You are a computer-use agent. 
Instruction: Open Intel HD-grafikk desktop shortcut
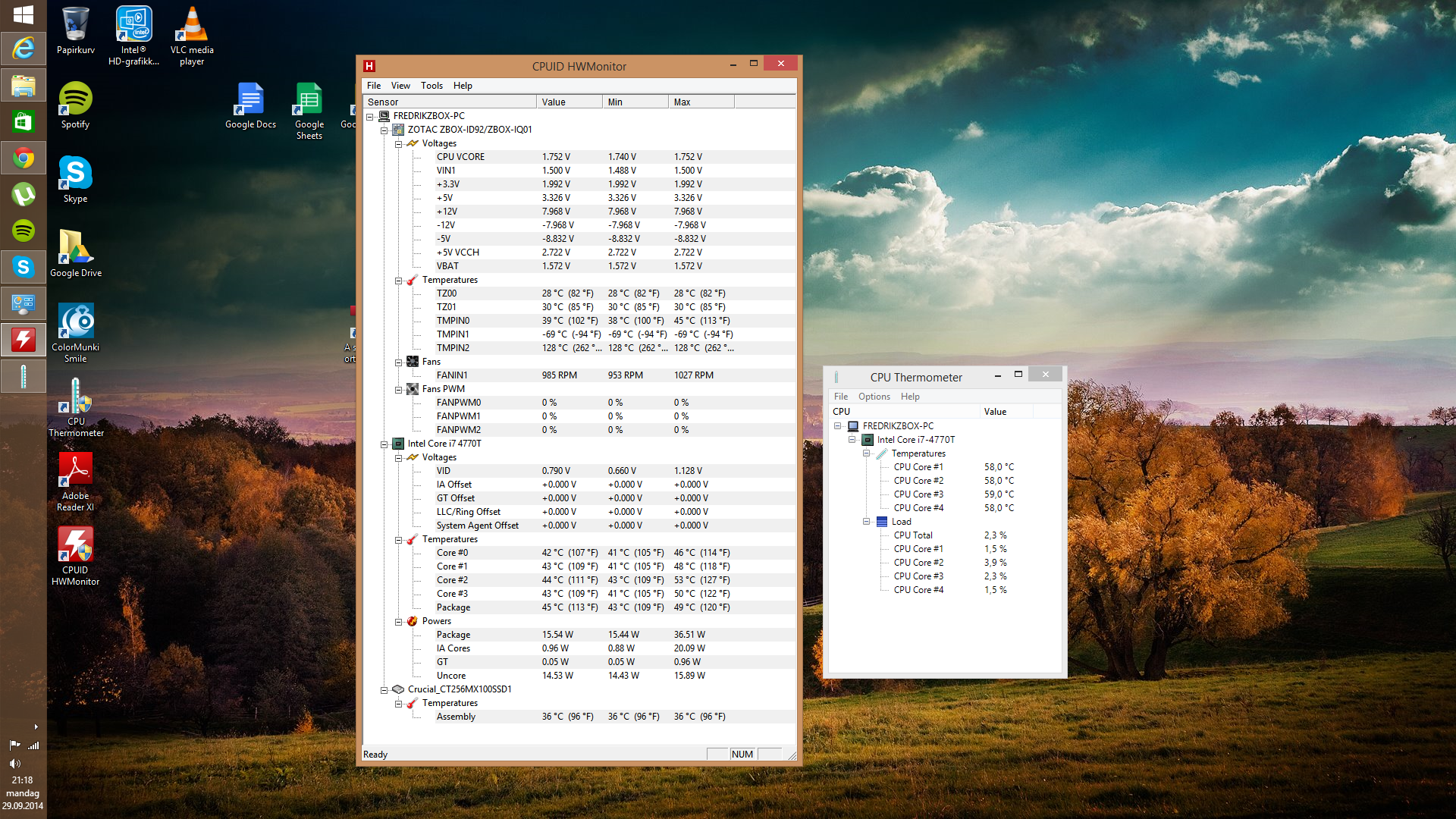pyautogui.click(x=133, y=36)
